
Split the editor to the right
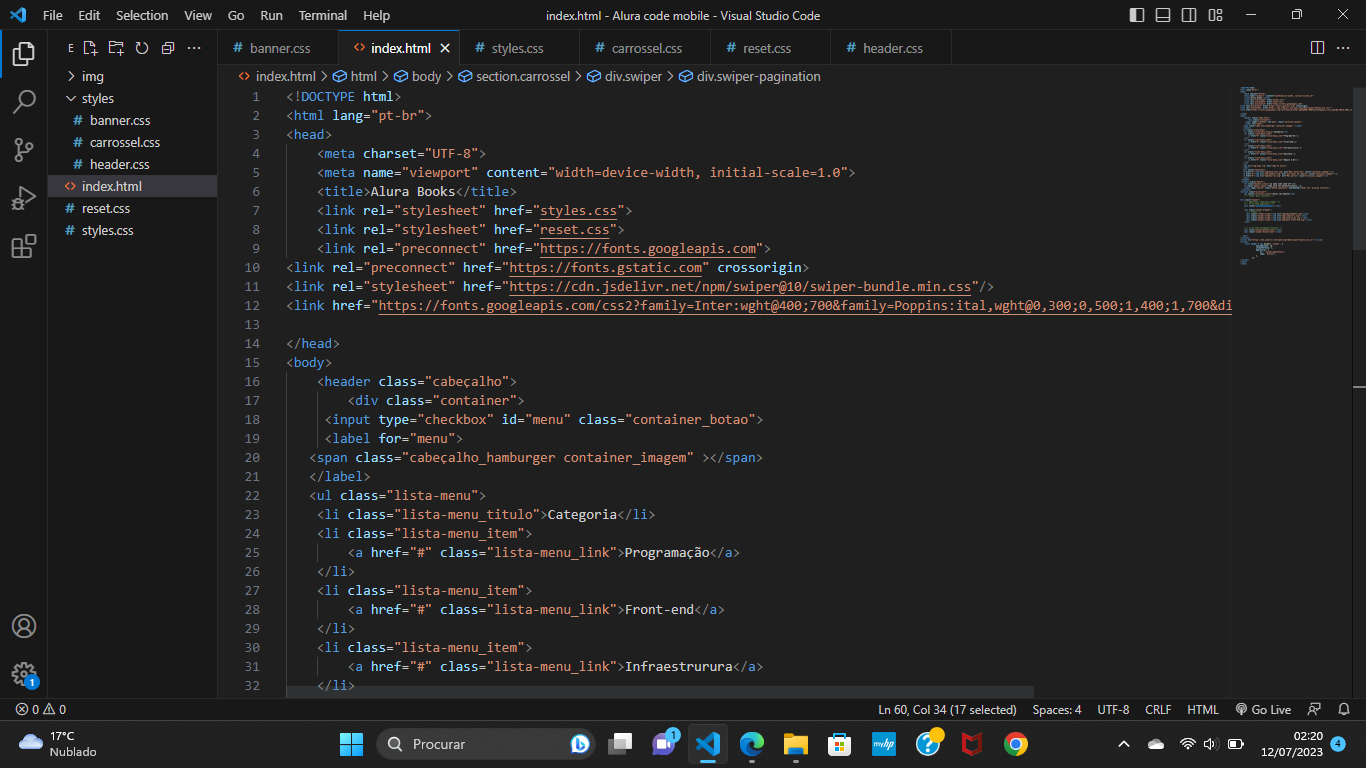[1317, 48]
